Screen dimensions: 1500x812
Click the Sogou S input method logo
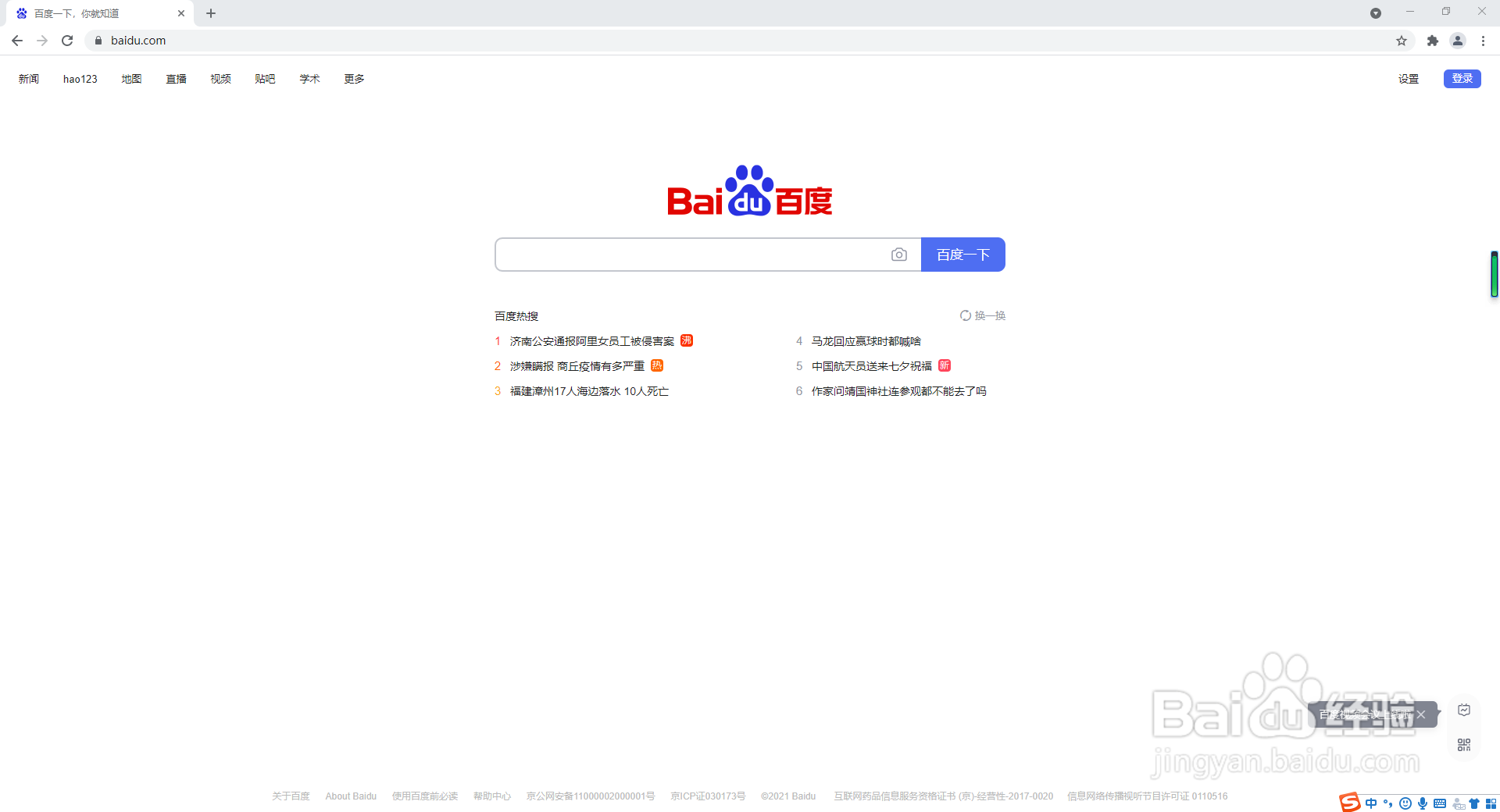point(1350,803)
